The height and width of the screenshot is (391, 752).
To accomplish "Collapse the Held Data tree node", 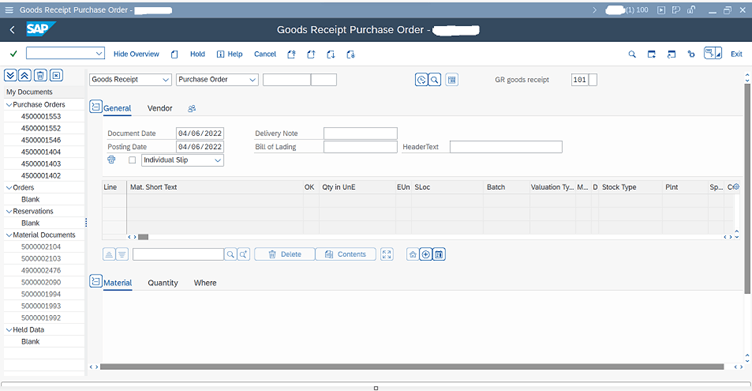I will 9,330.
